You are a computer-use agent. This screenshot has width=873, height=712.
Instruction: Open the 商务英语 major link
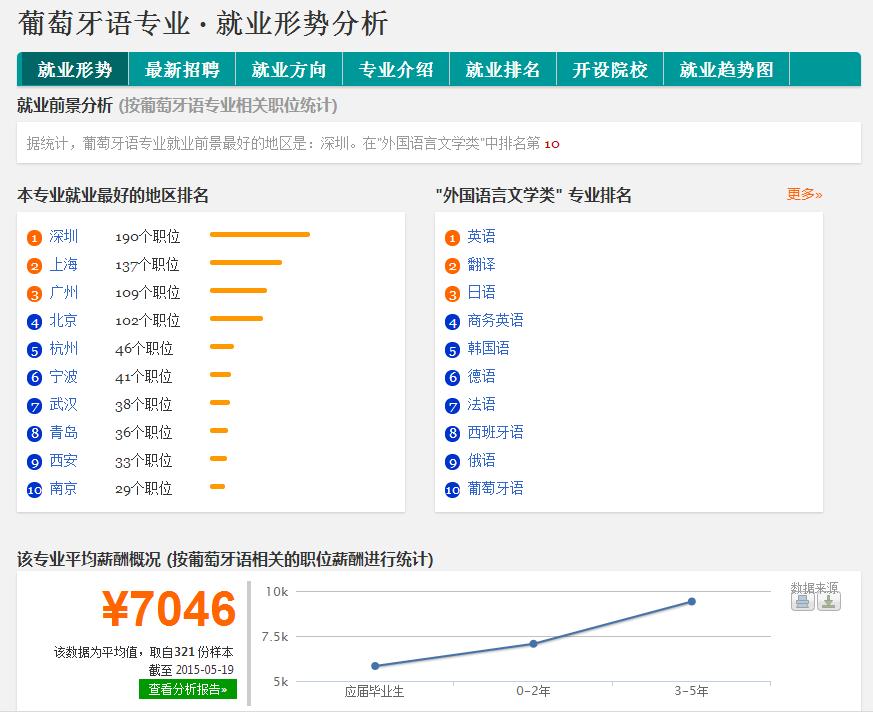click(495, 321)
